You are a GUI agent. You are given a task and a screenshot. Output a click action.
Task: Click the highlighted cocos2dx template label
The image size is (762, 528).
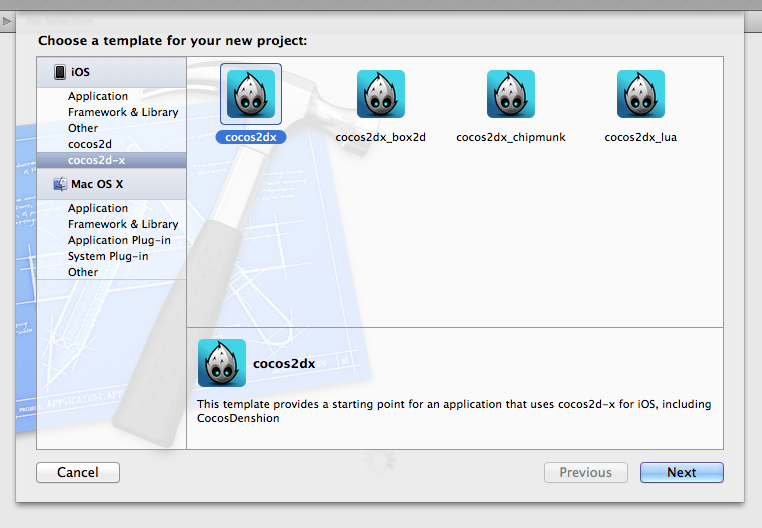[x=251, y=137]
